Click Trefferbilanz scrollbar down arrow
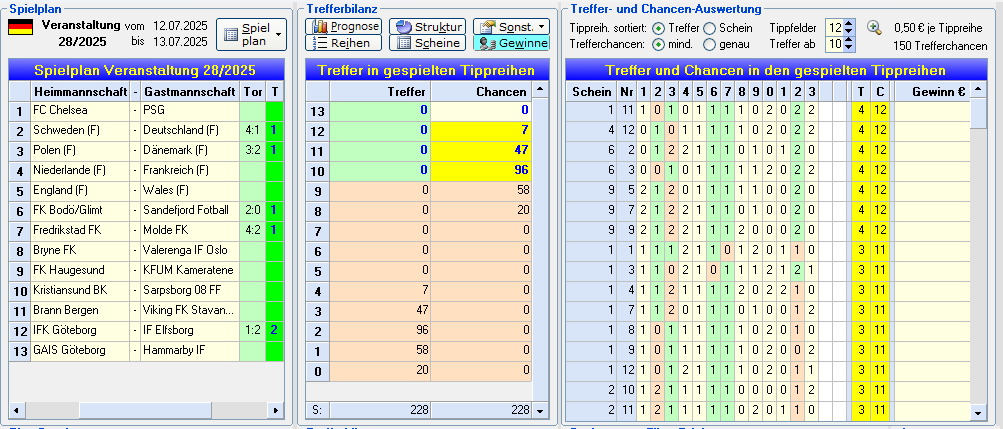Image resolution: width=1003 pixels, height=429 pixels. [x=541, y=410]
